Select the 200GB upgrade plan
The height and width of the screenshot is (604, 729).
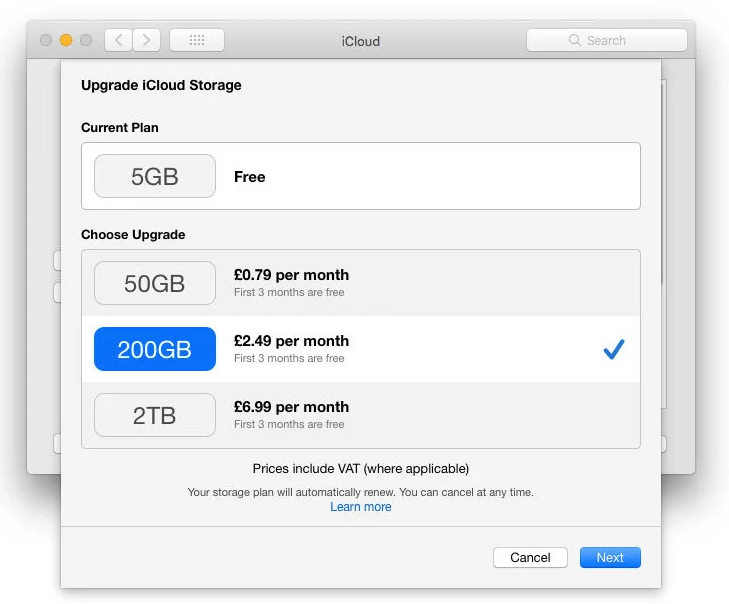tap(361, 349)
